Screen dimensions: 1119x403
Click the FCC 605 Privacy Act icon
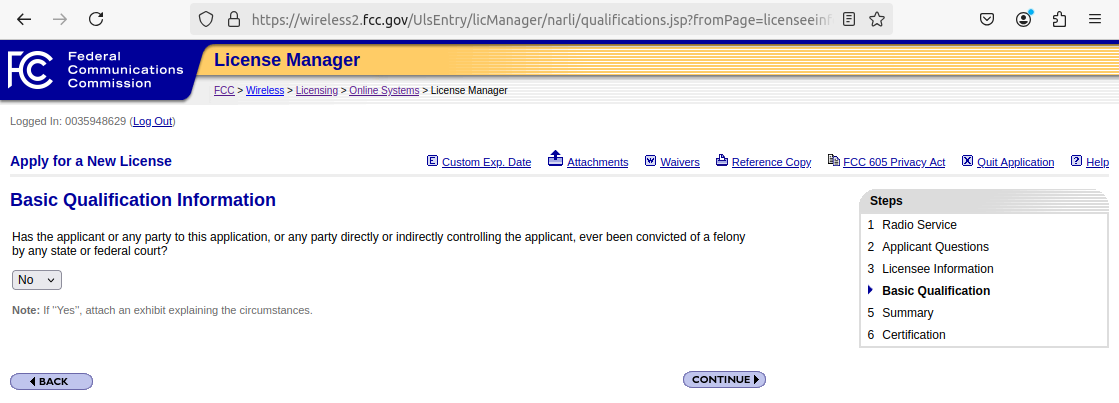pyautogui.click(x=833, y=161)
